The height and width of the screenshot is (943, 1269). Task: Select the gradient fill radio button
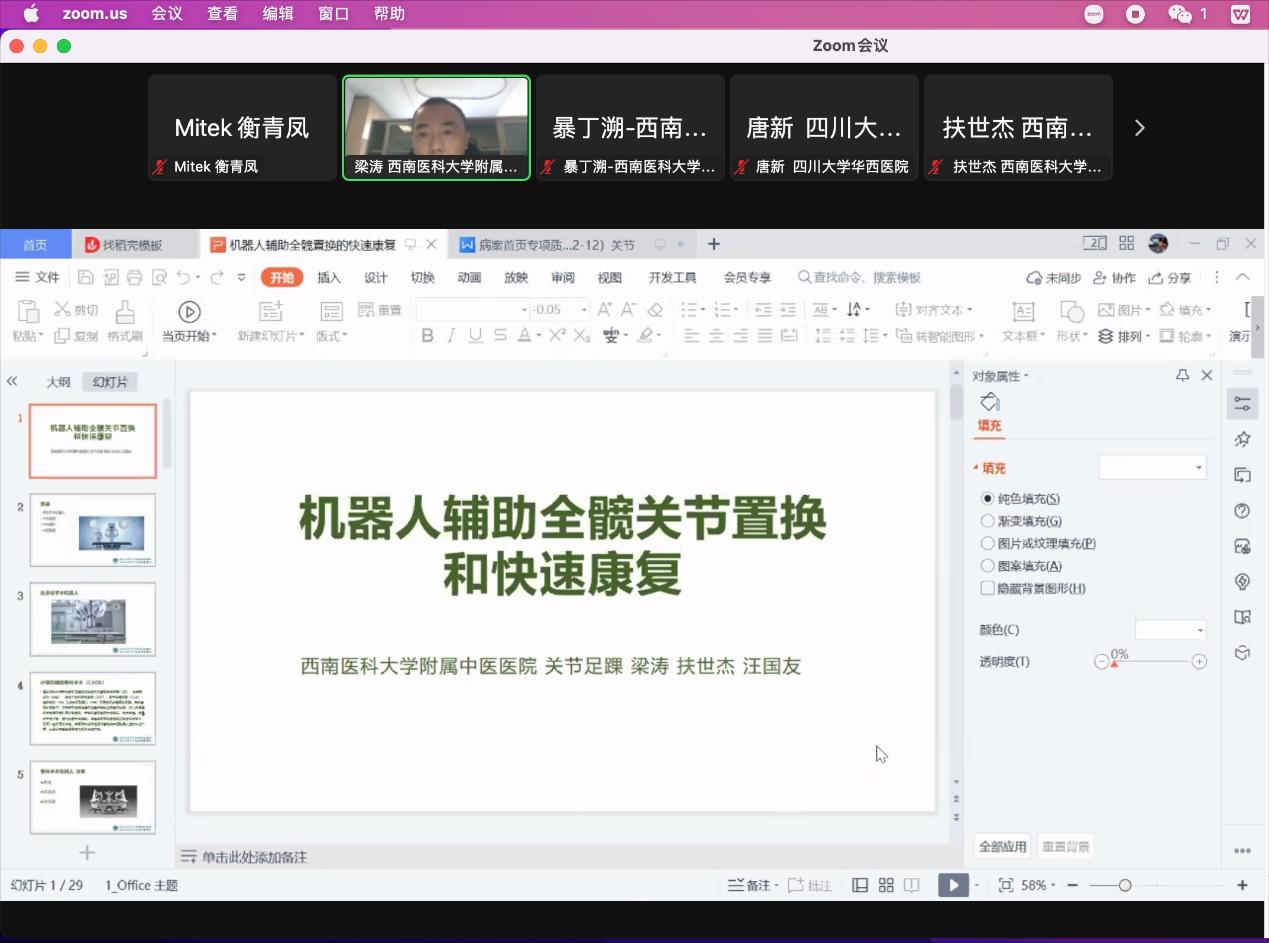pos(988,521)
